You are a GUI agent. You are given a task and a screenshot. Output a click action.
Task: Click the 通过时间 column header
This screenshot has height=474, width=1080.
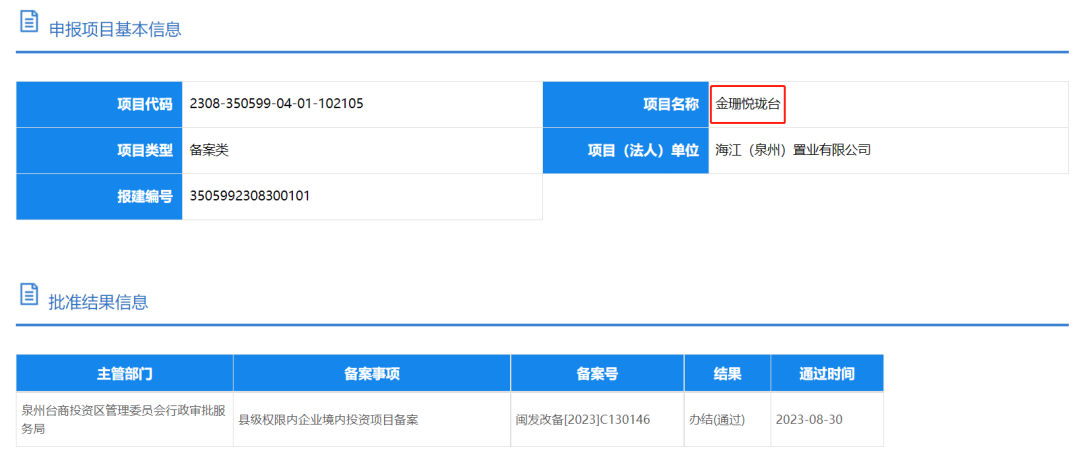827,373
